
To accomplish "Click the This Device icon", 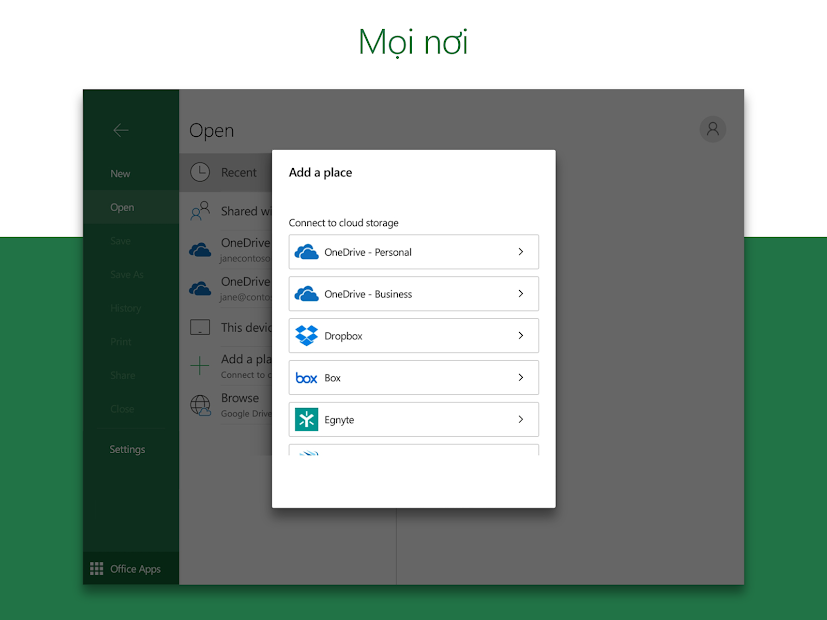I will (201, 327).
